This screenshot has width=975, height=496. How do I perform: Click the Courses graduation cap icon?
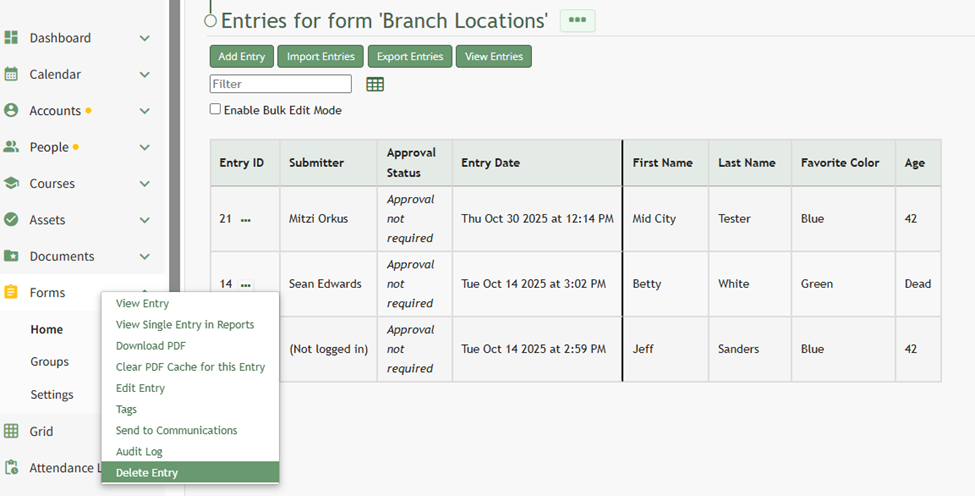[11, 184]
